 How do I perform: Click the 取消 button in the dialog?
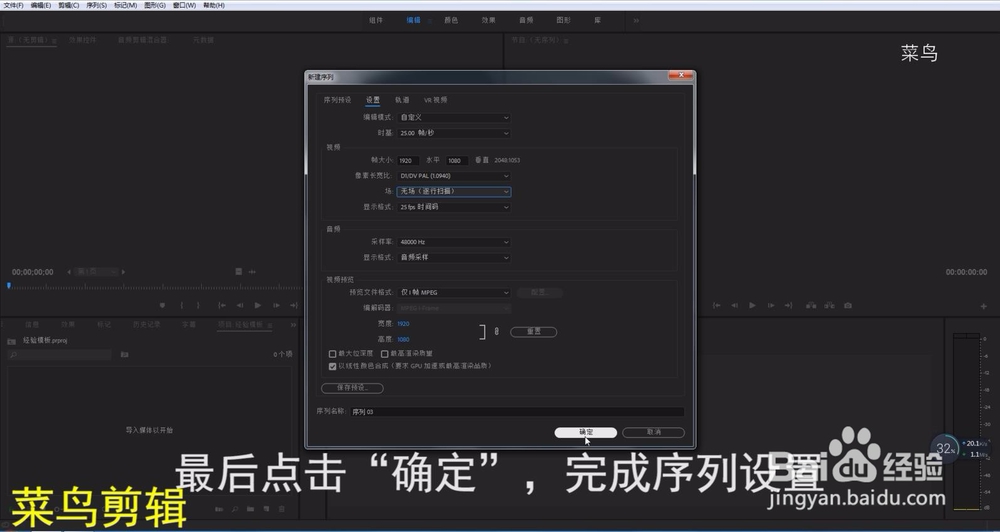[653, 432]
